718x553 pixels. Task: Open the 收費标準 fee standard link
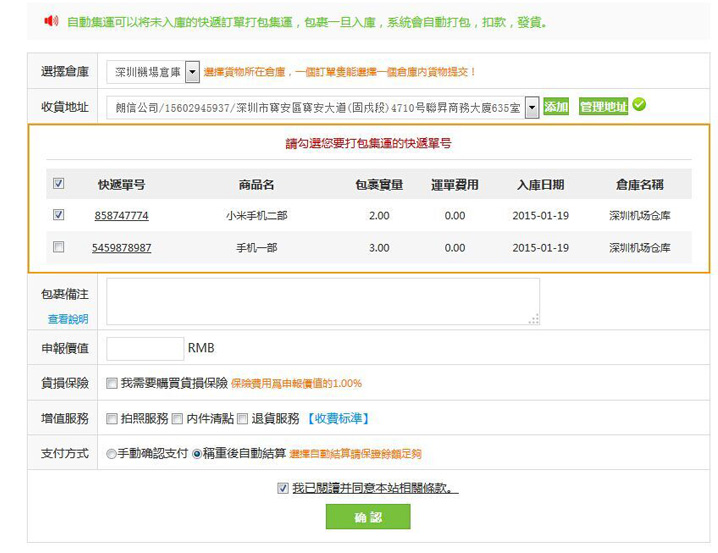click(338, 418)
